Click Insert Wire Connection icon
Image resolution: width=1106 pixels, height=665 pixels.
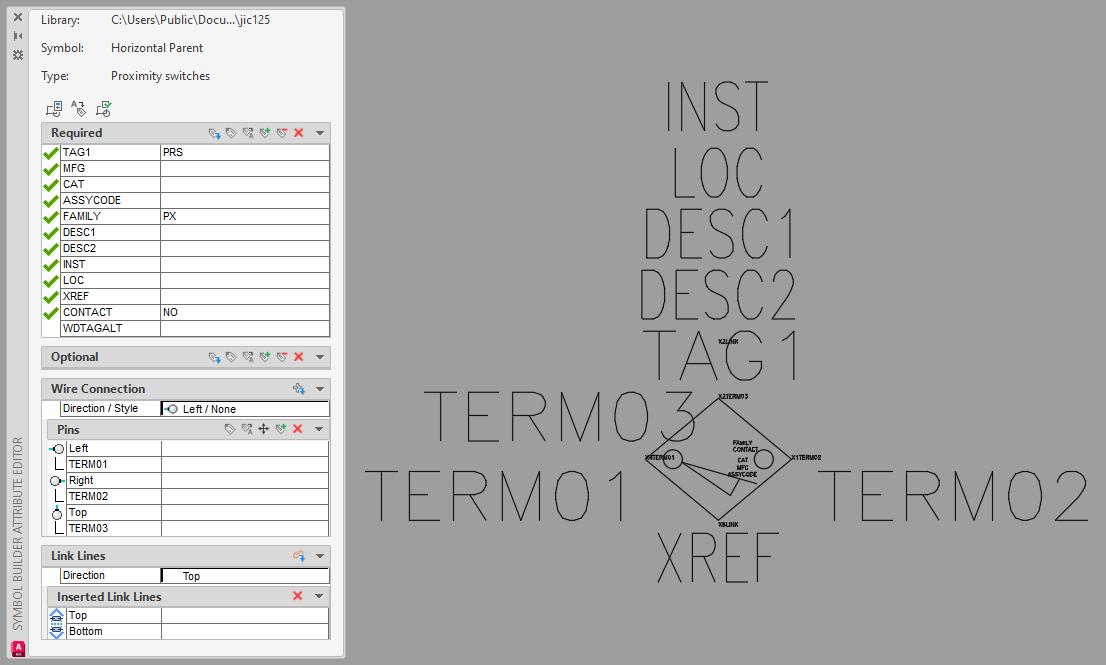(x=298, y=389)
